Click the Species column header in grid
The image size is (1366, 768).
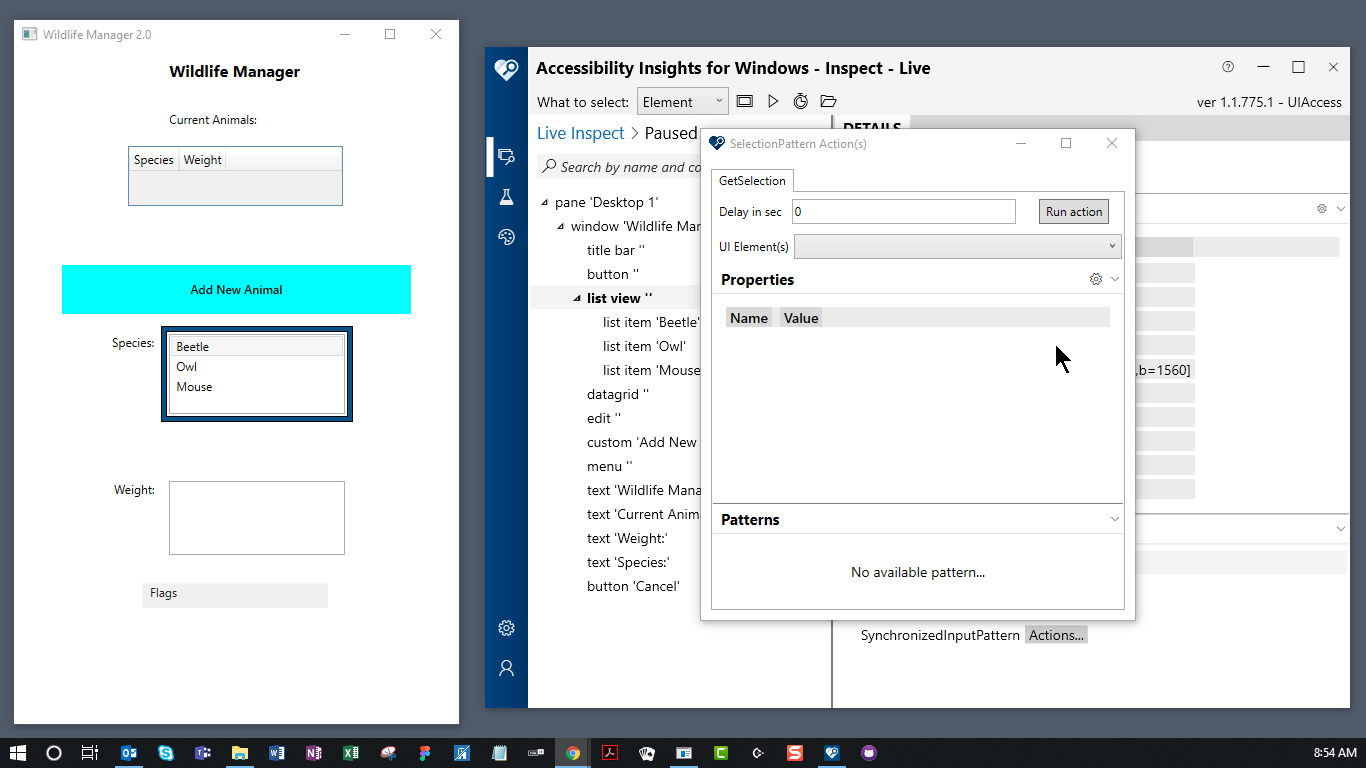point(154,160)
